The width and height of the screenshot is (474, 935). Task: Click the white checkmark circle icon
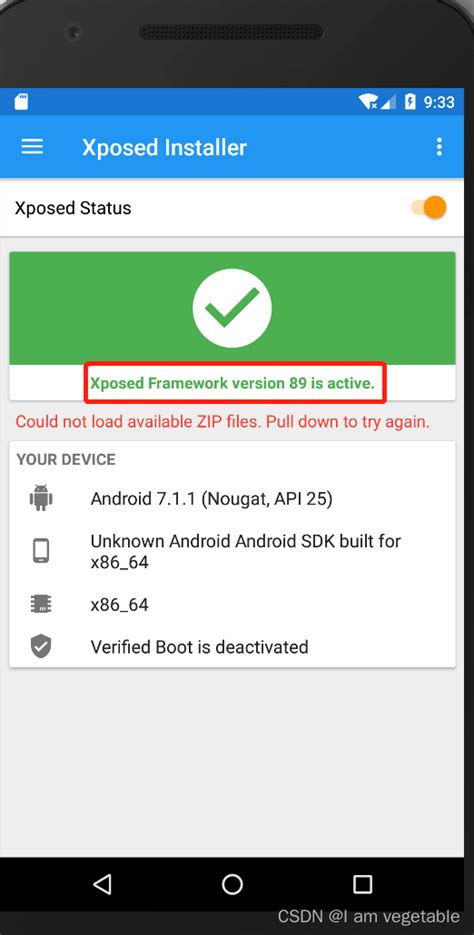(x=232, y=308)
